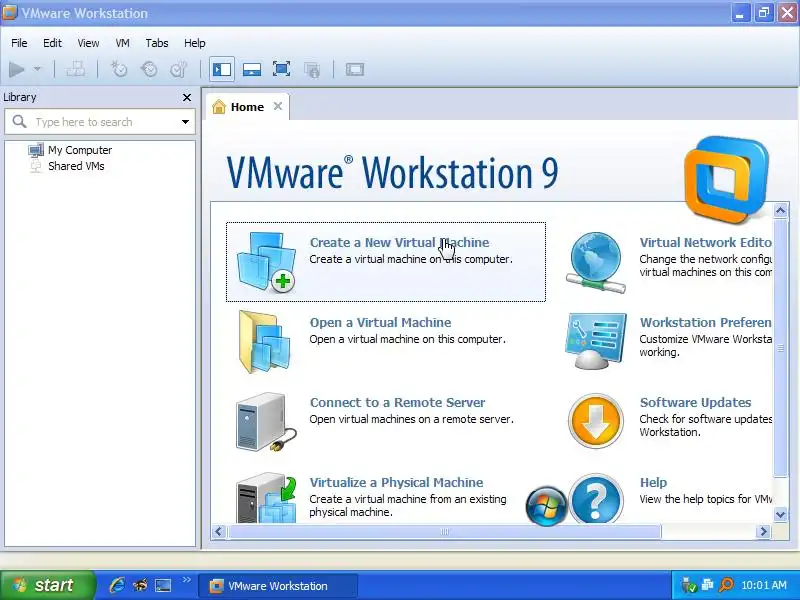Click the orange magnifier tray icon
The width and height of the screenshot is (800, 600).
[x=726, y=585]
